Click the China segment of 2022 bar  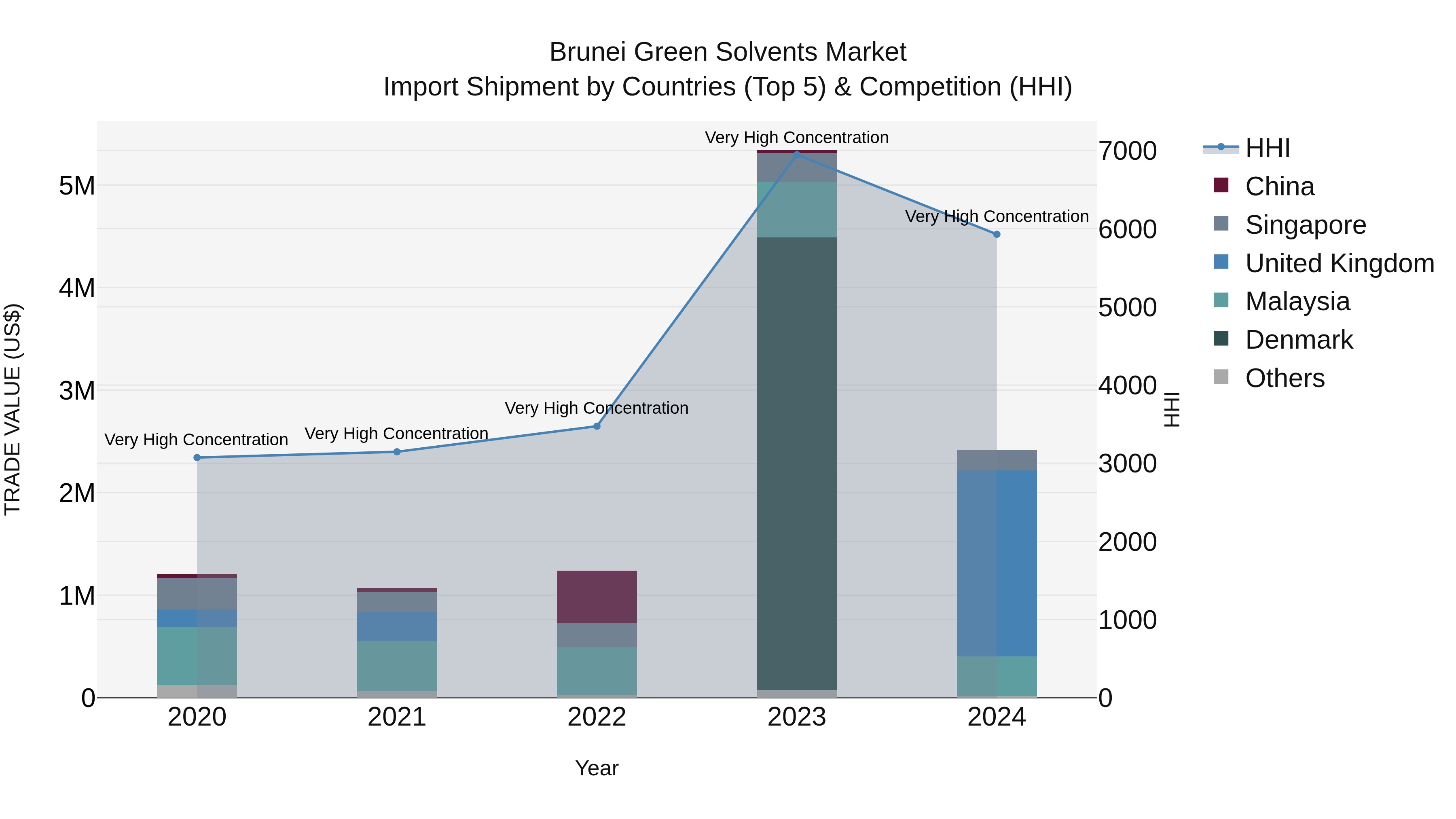pos(597,597)
